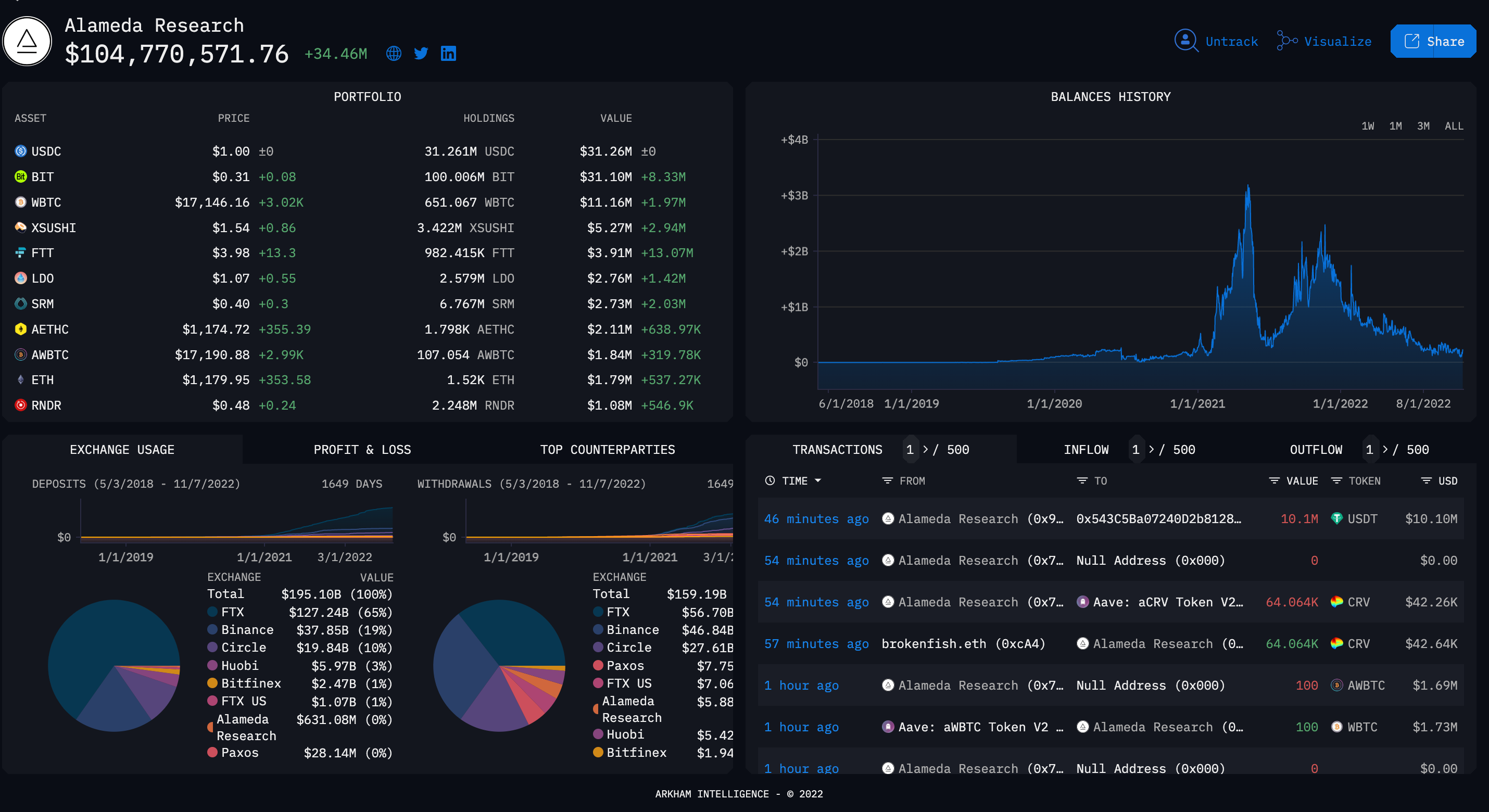
Task: Click the Untrack button
Action: coord(1216,42)
